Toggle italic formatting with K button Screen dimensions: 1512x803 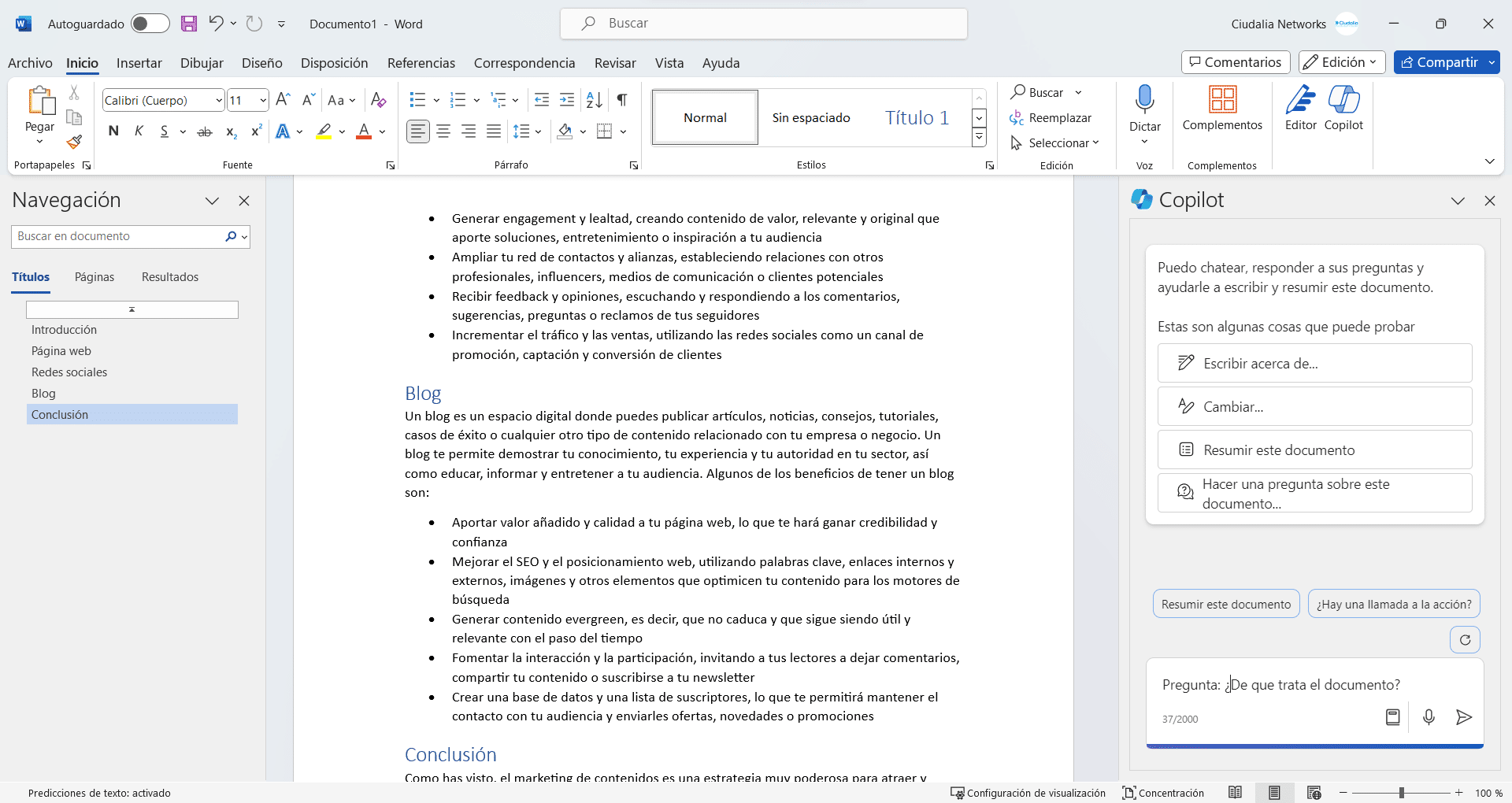[x=139, y=131]
